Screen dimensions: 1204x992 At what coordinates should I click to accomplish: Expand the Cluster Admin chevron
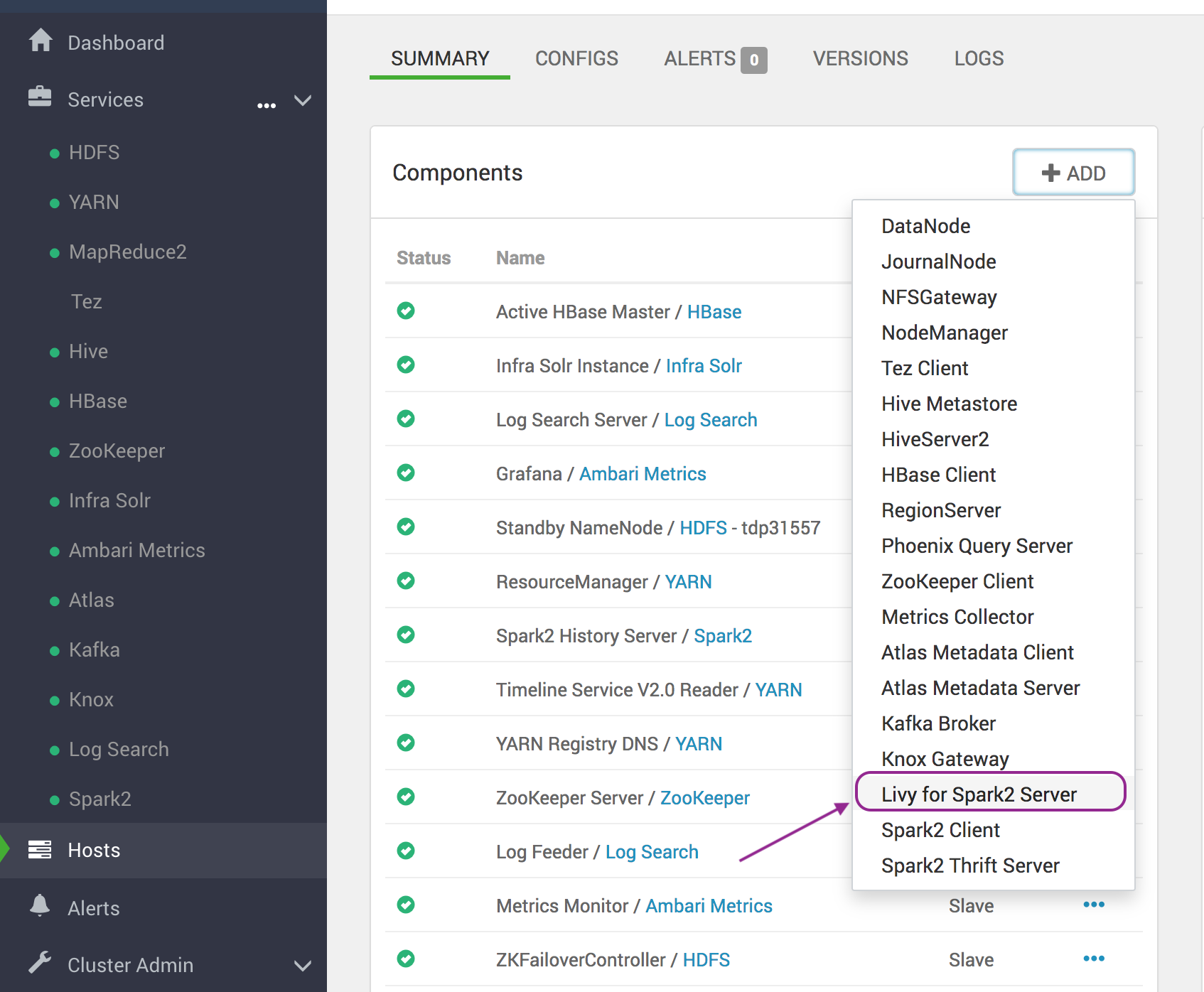303,966
